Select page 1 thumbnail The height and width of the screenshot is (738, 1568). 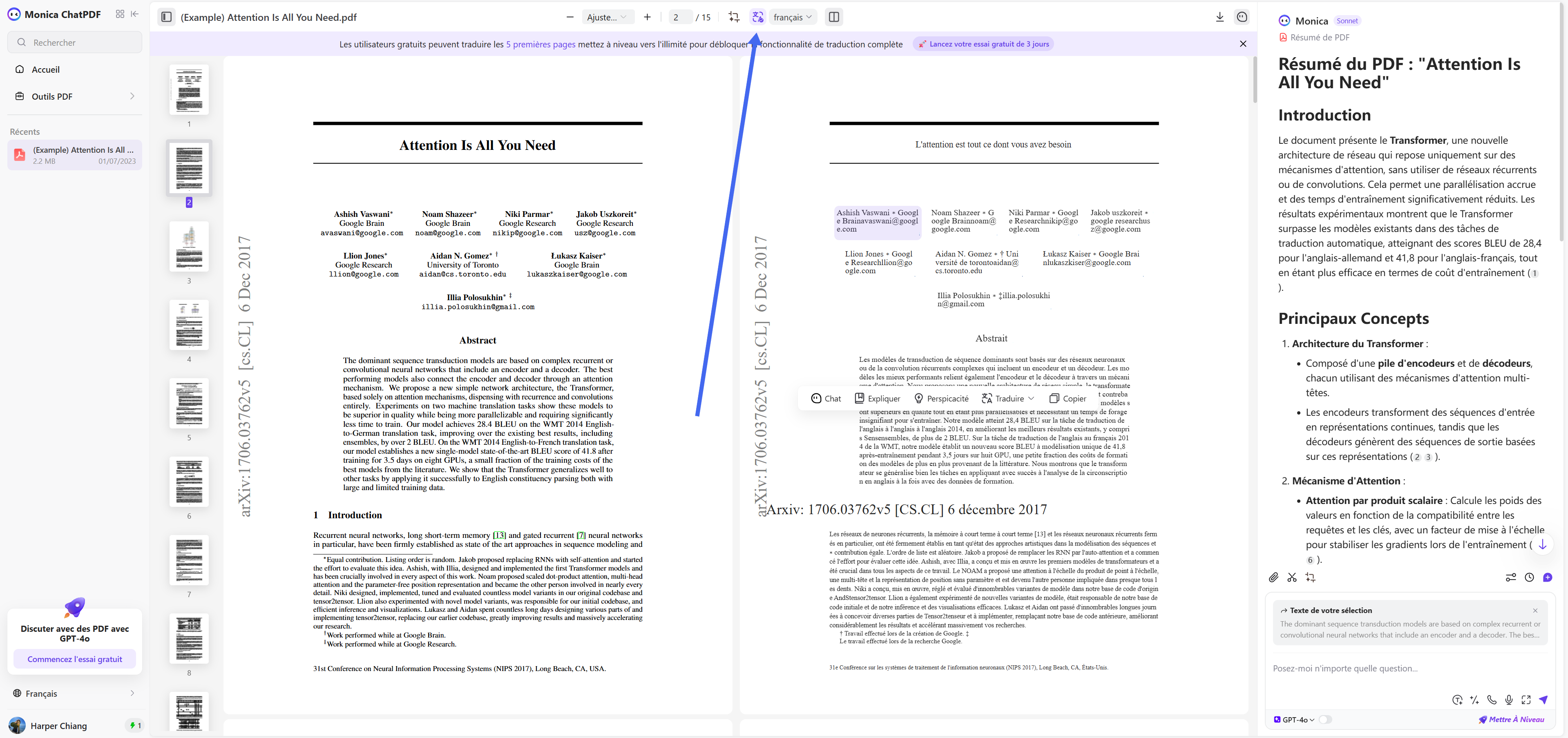(189, 89)
